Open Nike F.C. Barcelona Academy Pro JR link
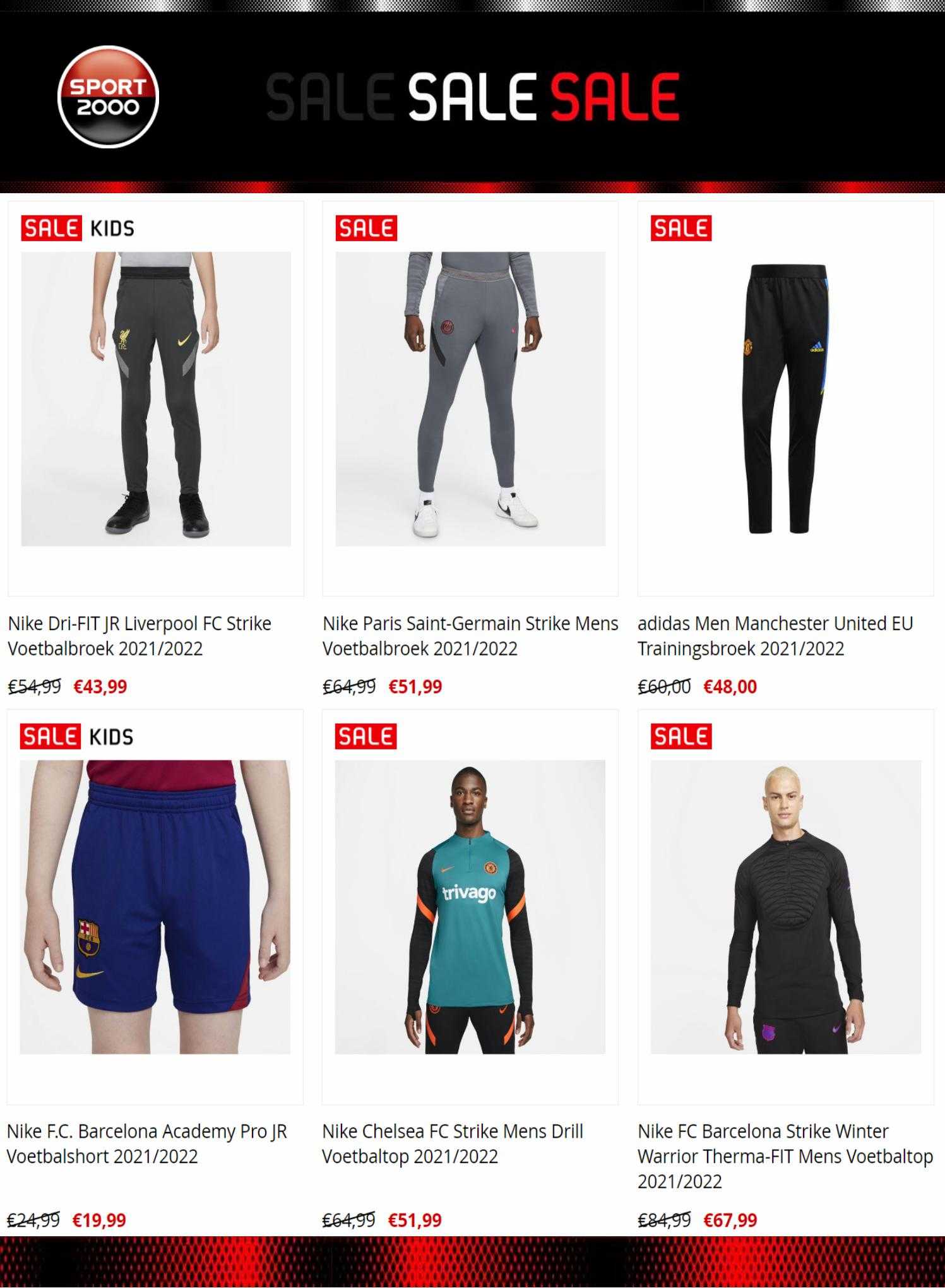Viewport: 945px width, 1288px height. [147, 1143]
